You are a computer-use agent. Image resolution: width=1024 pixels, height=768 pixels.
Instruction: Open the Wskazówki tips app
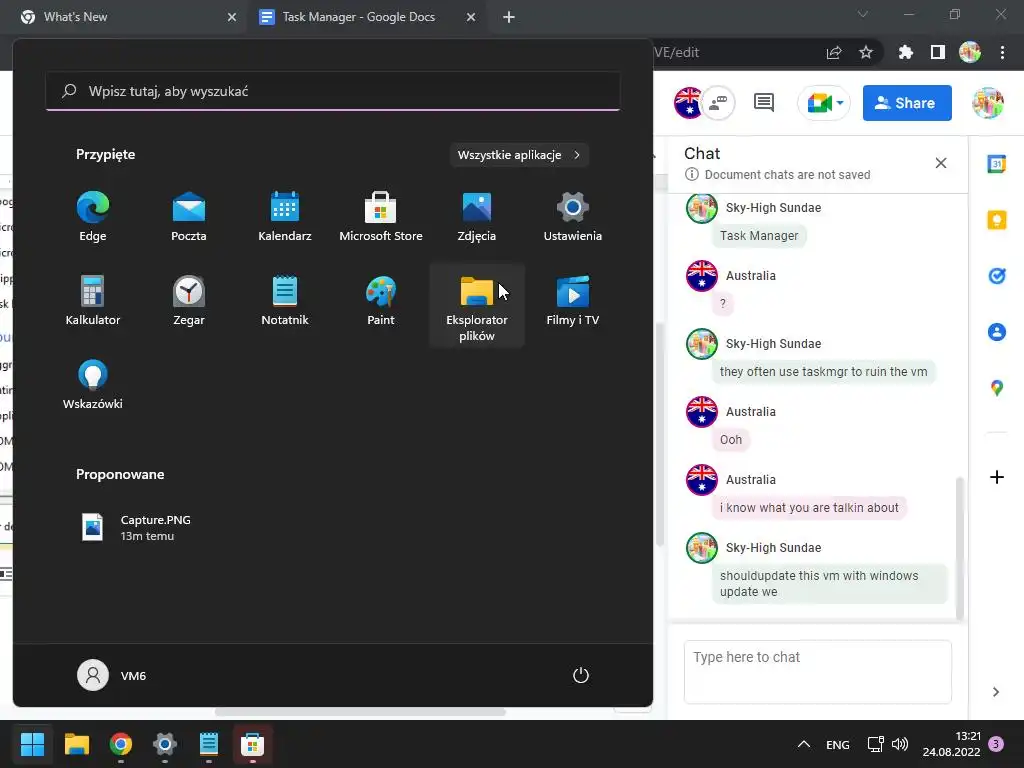(92, 385)
